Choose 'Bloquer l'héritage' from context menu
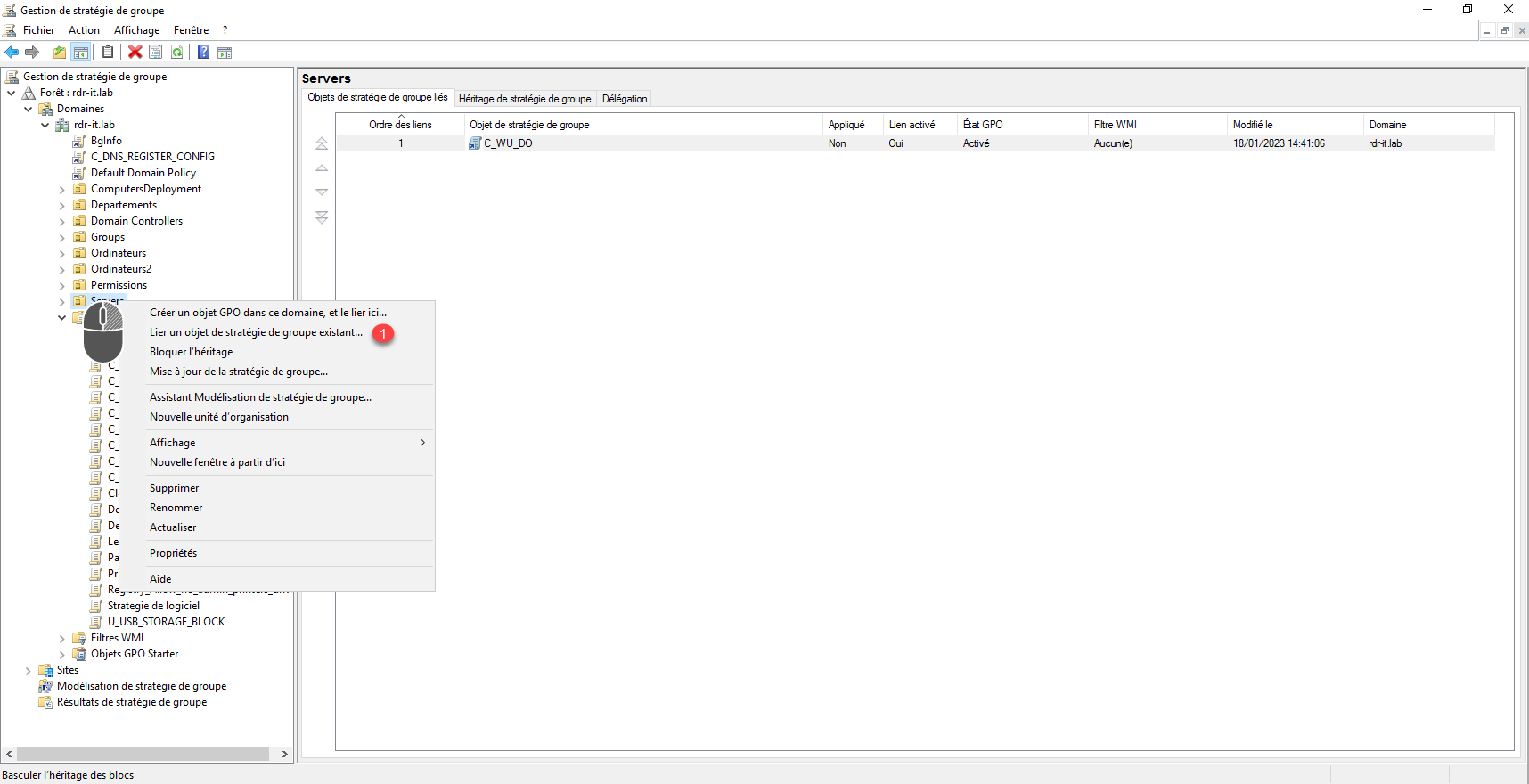Viewport: 1529px width, 784px height. tap(191, 352)
